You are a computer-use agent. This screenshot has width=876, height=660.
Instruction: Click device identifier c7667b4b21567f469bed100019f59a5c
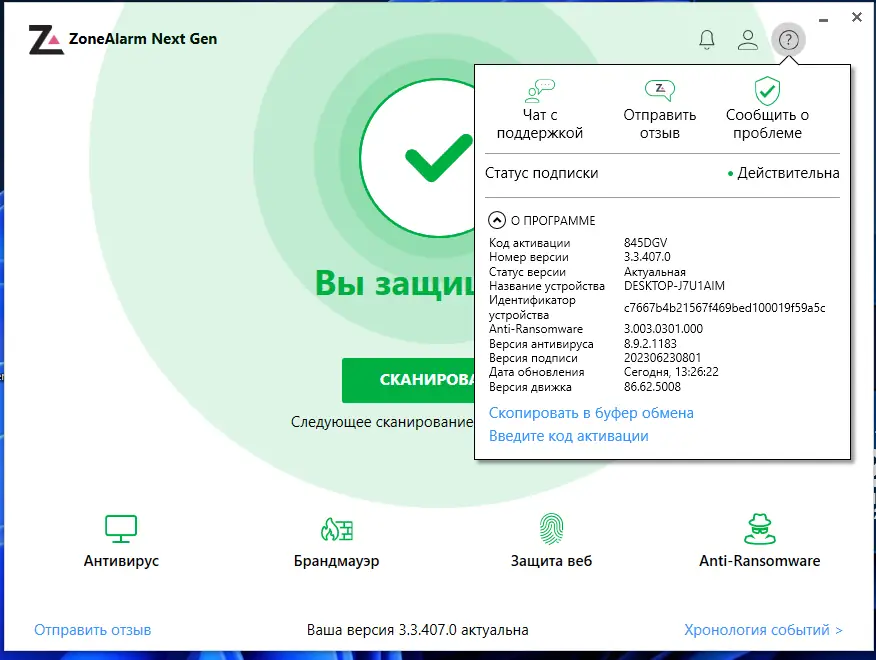(724, 307)
